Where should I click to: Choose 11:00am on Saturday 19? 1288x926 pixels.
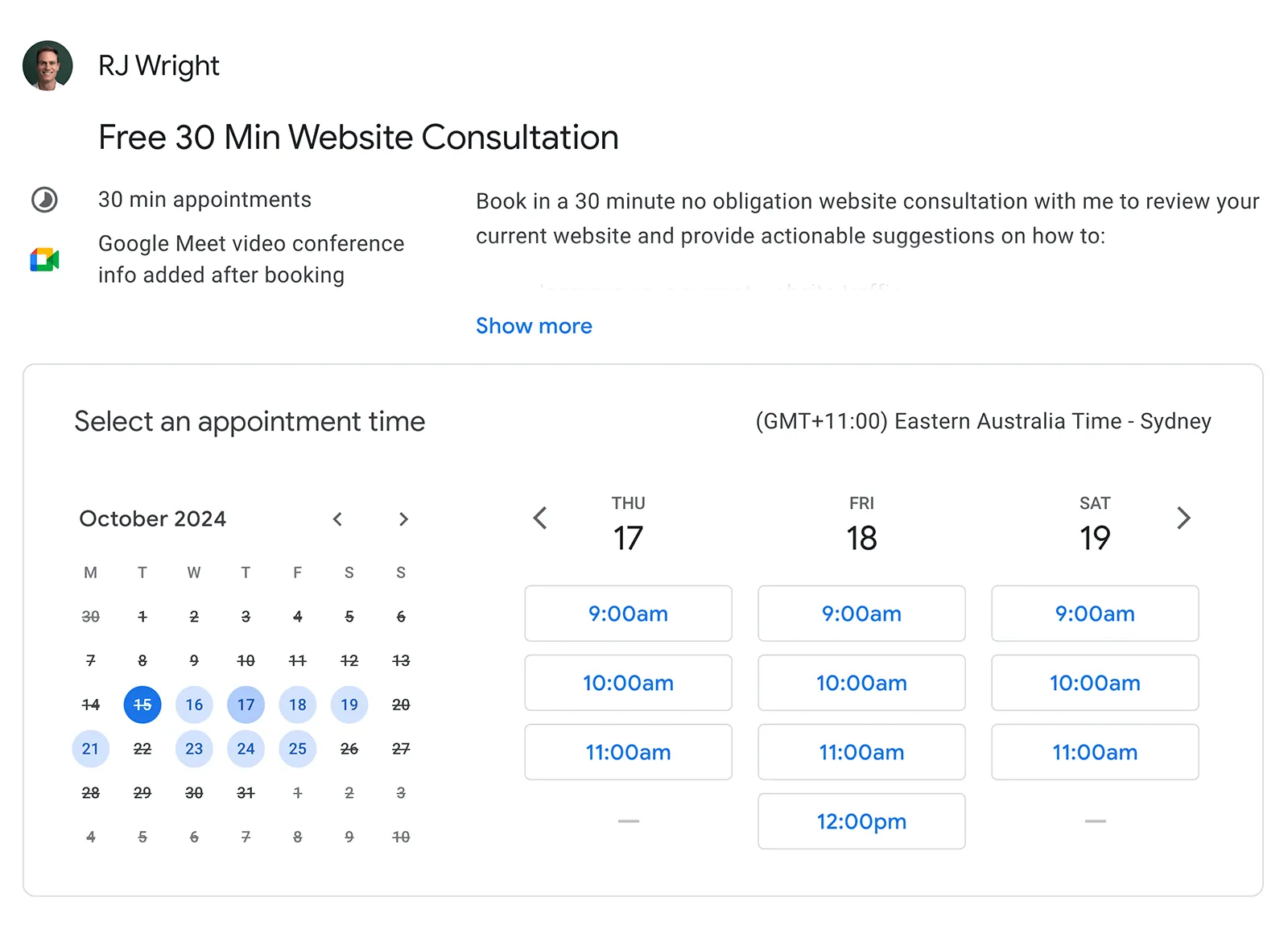click(1095, 752)
